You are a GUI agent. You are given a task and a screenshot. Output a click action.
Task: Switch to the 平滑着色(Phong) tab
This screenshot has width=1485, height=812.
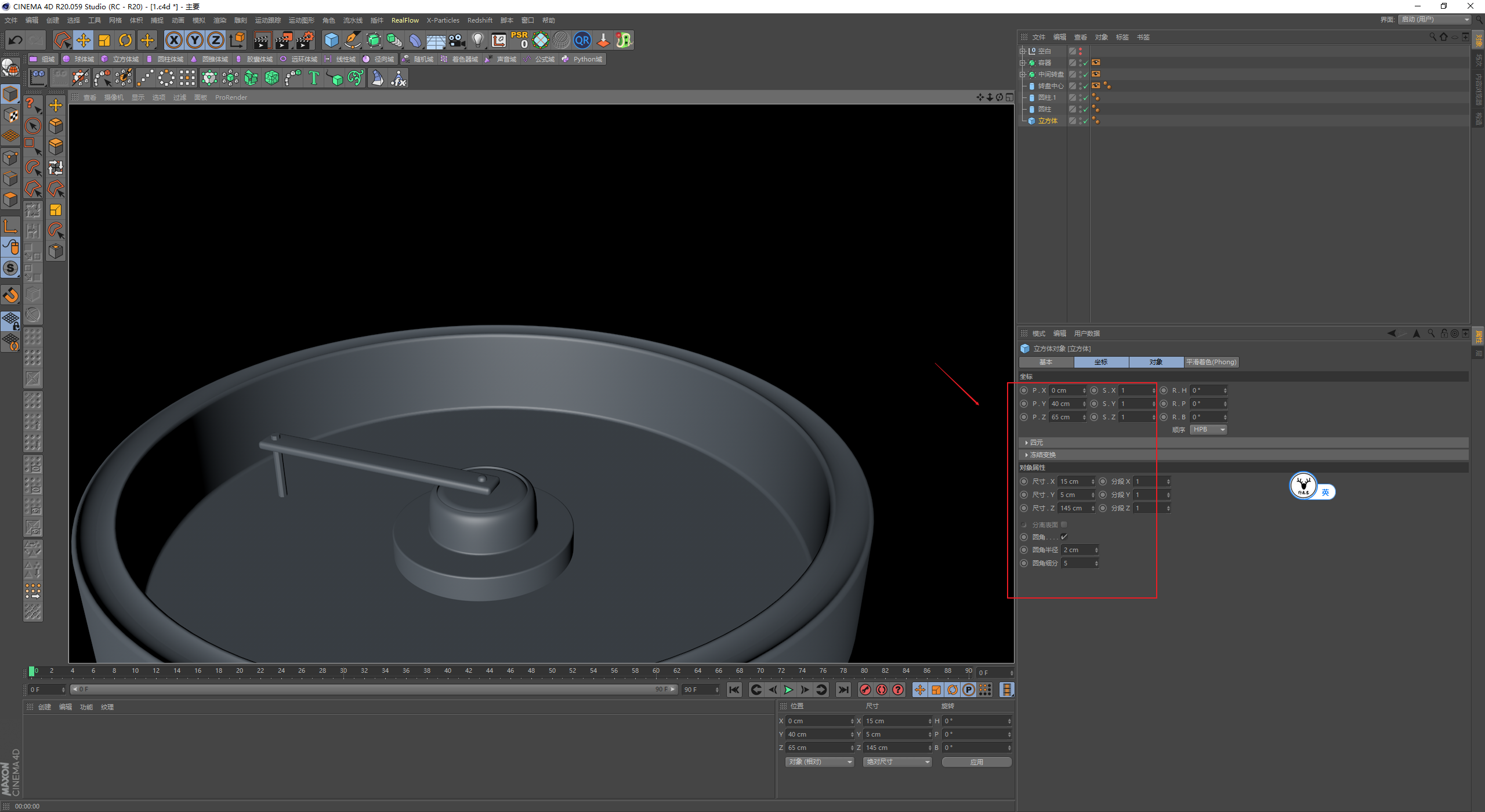click(x=1211, y=362)
